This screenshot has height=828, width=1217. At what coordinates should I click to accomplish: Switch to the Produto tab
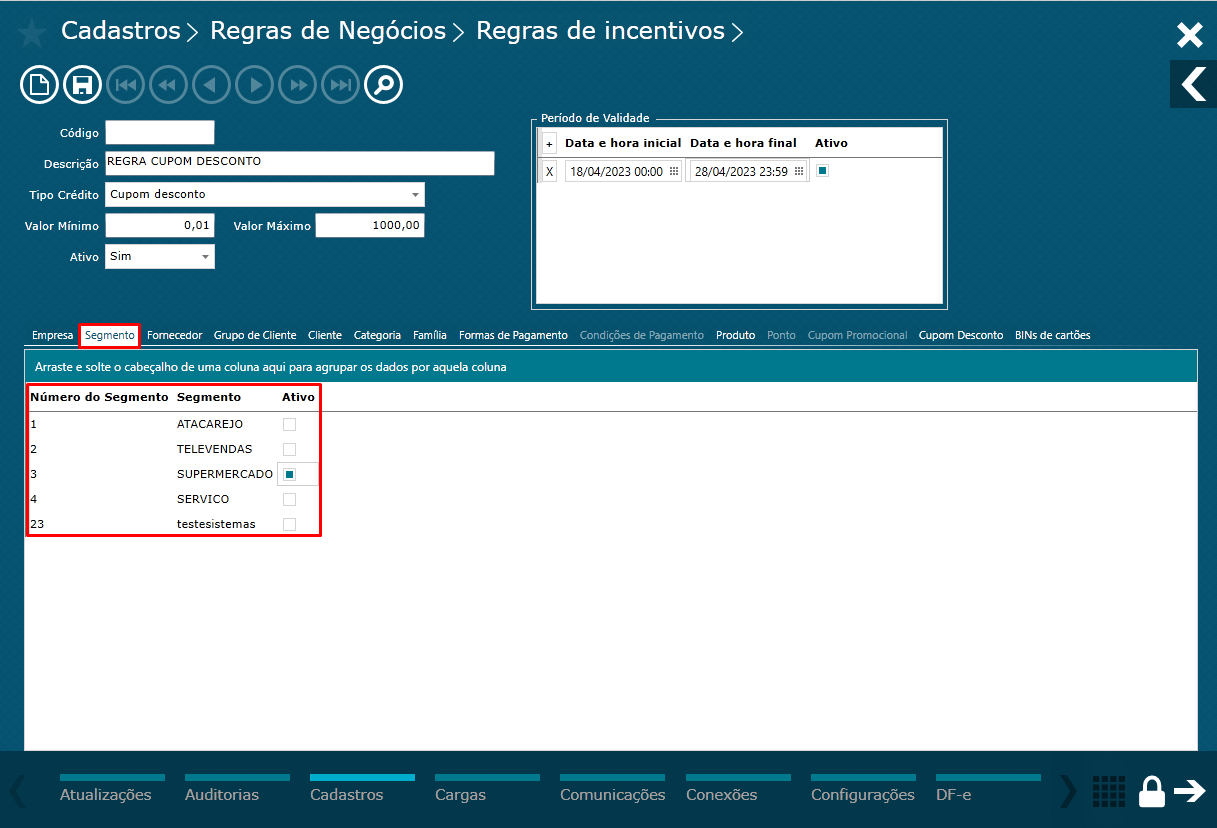pyautogui.click(x=735, y=335)
